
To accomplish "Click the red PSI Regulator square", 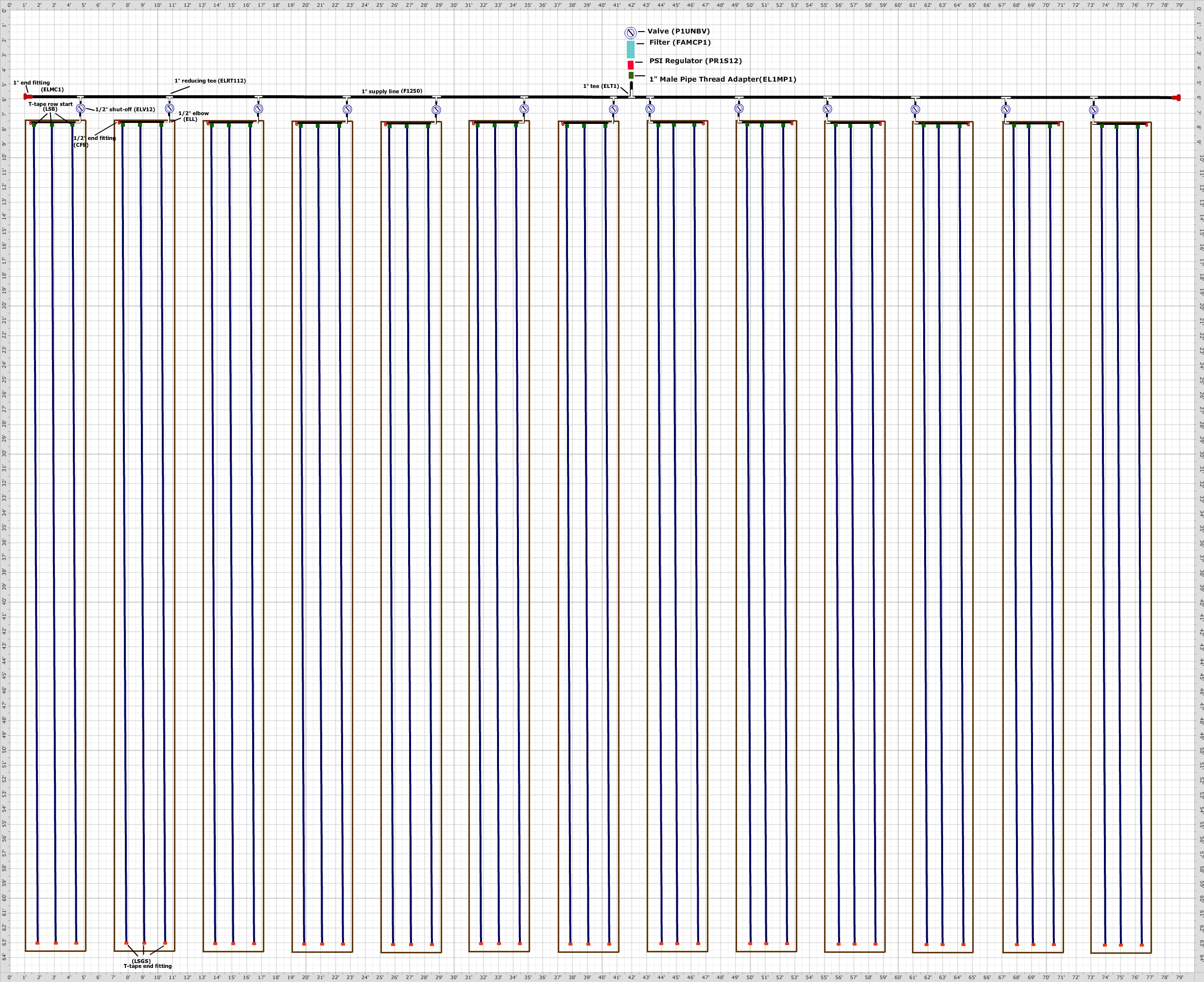I will (x=631, y=65).
